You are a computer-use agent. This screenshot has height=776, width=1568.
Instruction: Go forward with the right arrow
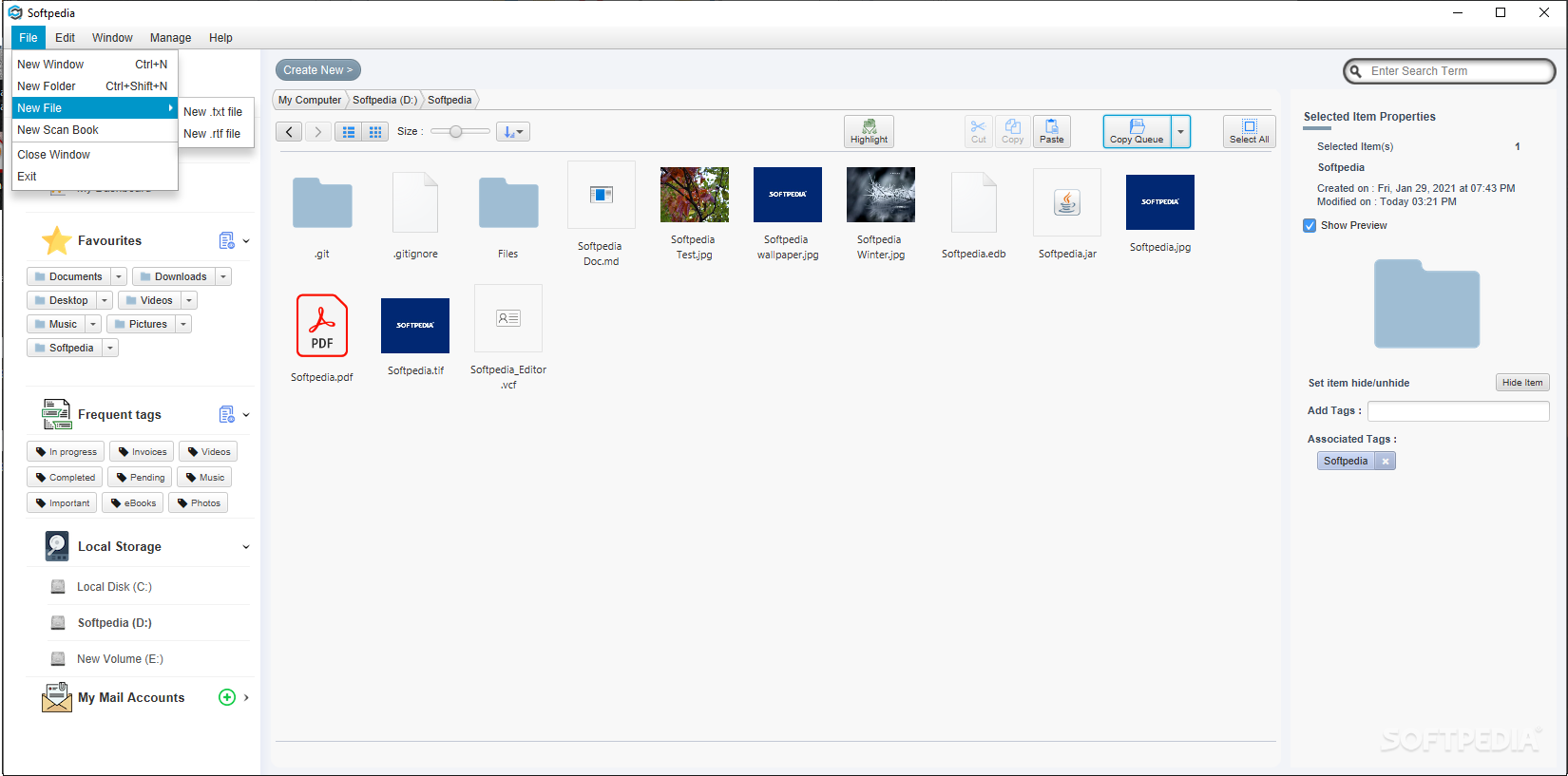[317, 132]
